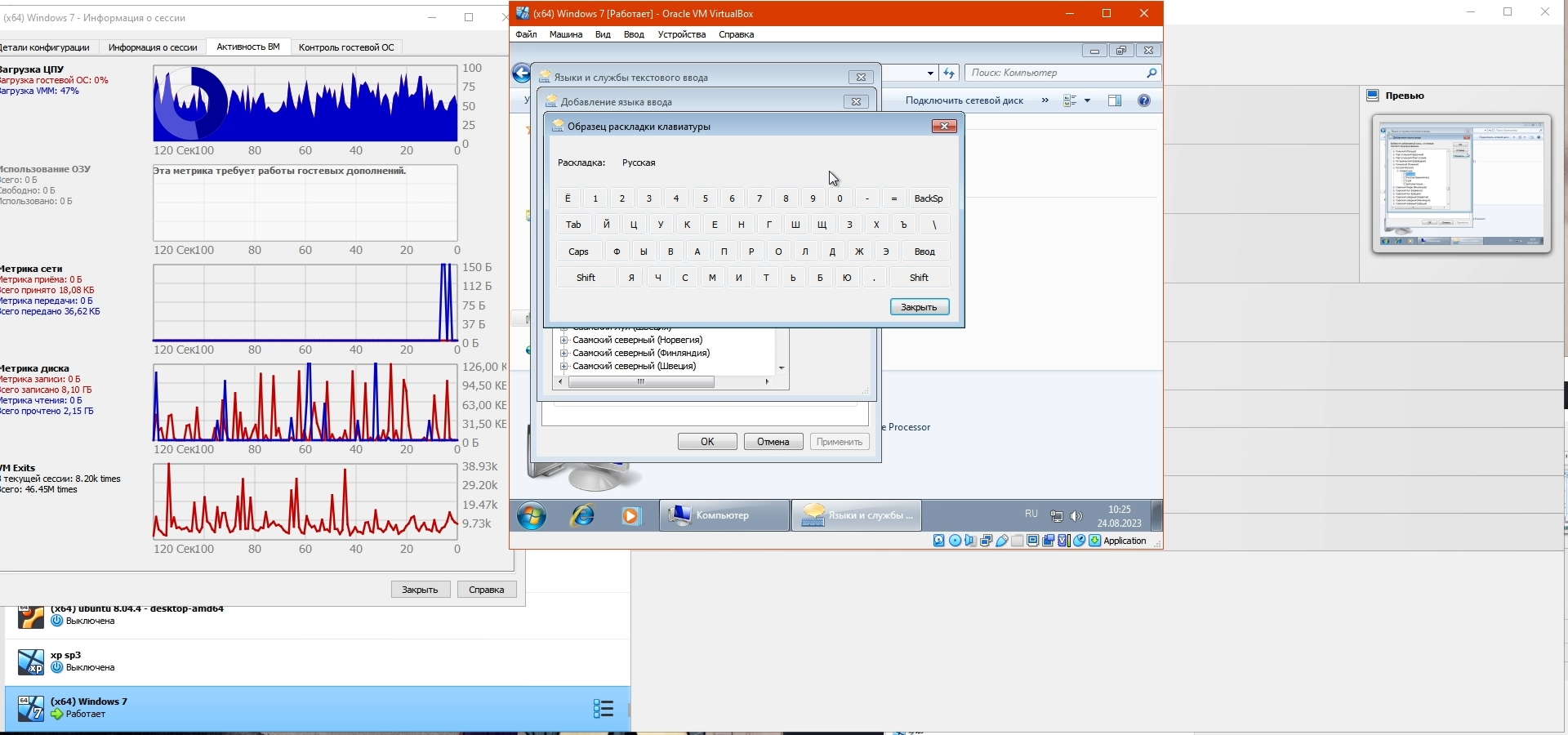
Task: Click the Ё key on keyboard sample
Action: click(x=568, y=198)
